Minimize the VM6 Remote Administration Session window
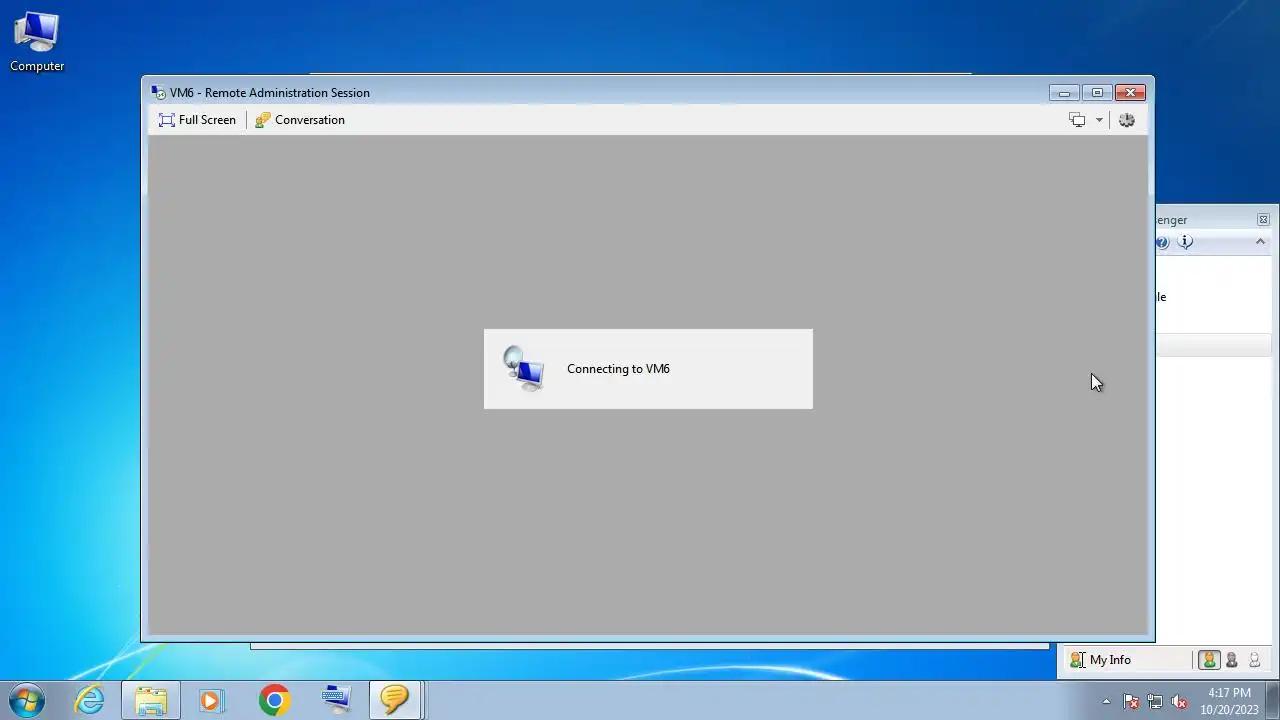The width and height of the screenshot is (1280, 720). 1064,93
